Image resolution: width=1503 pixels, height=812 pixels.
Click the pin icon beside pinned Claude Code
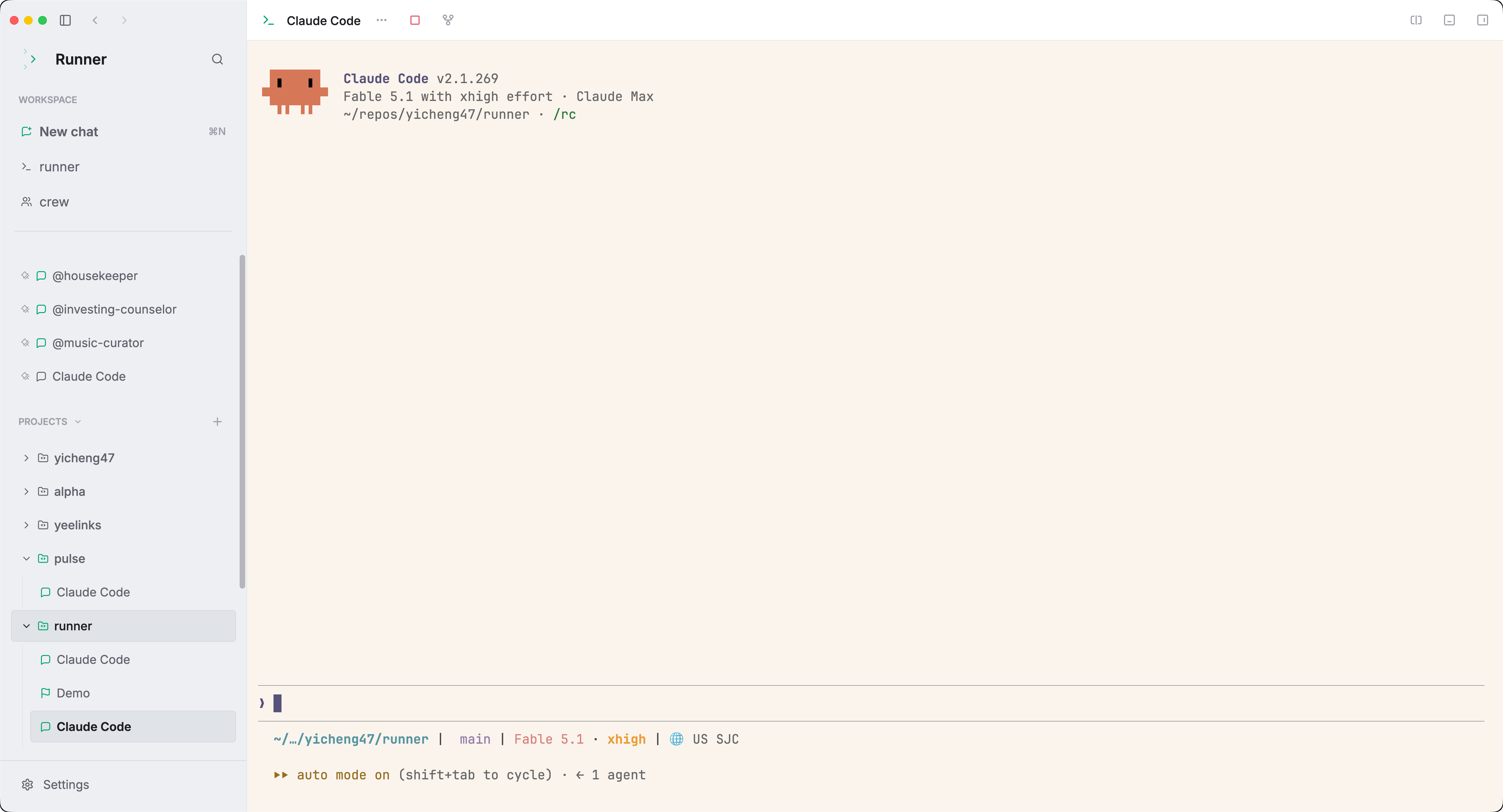pyautogui.click(x=25, y=376)
